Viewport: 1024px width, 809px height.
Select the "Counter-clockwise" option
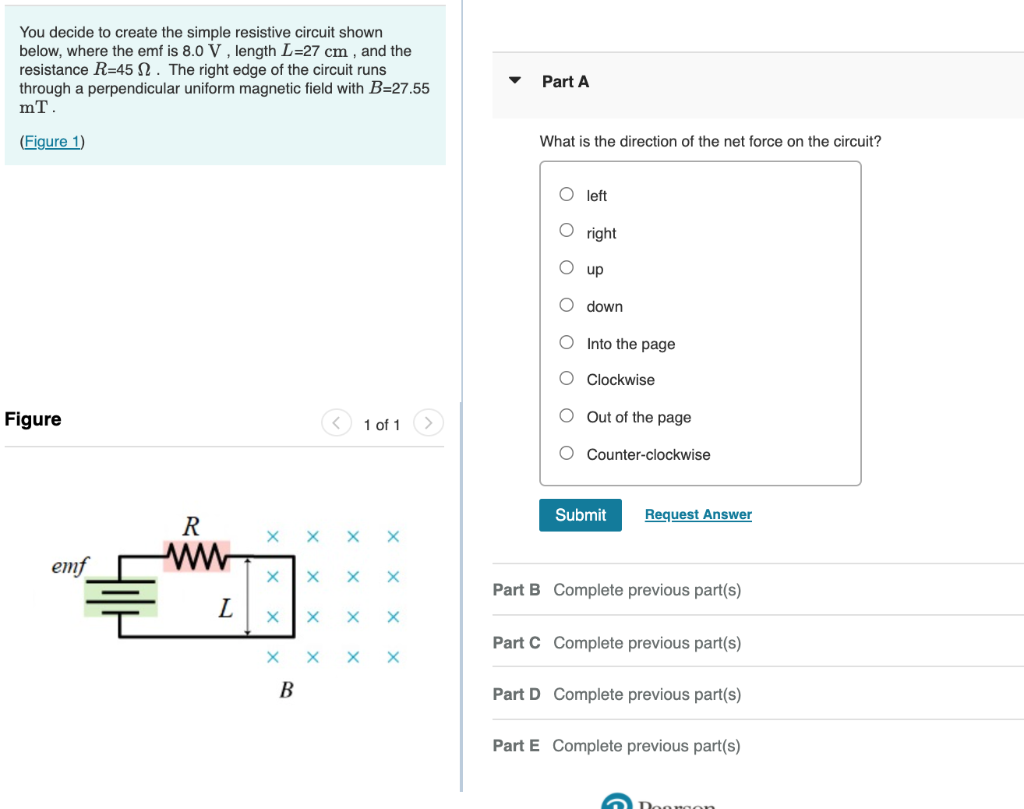point(566,453)
